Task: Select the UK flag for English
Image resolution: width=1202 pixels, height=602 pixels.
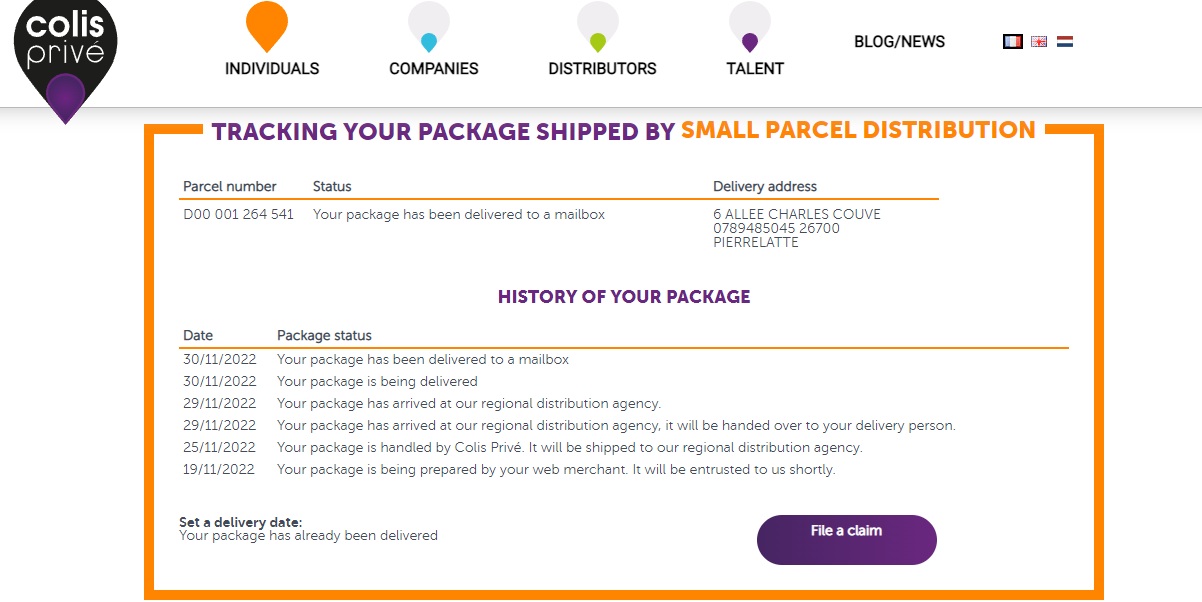Action: 1039,42
